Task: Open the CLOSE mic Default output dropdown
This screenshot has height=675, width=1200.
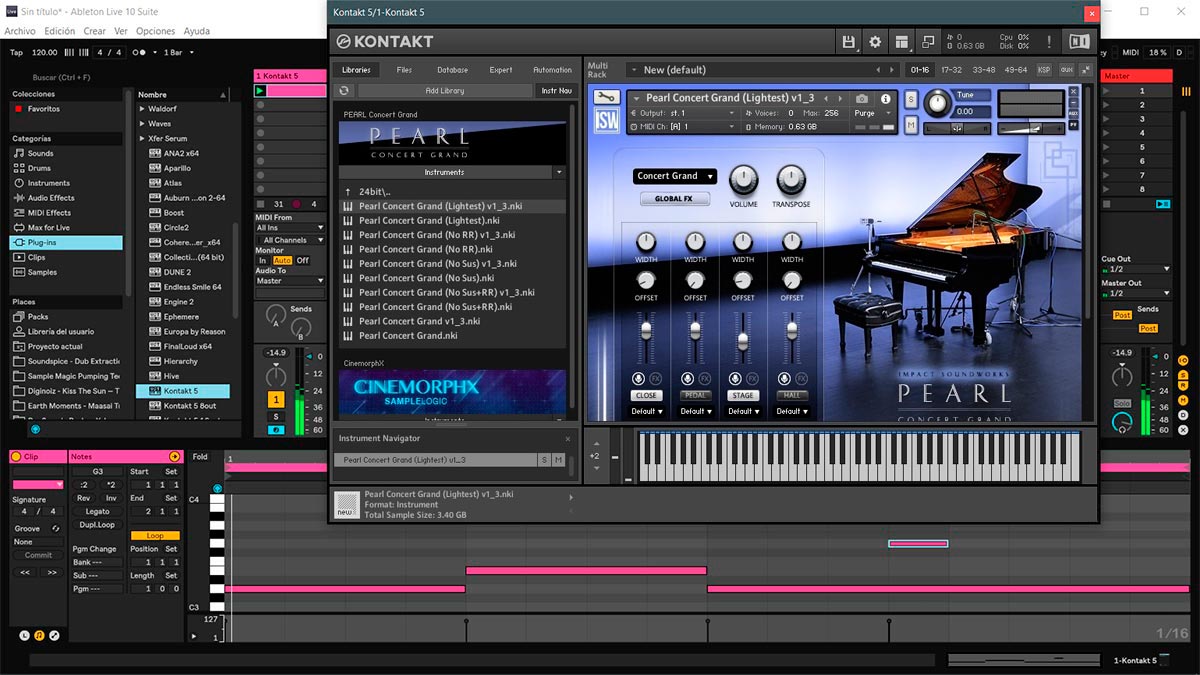Action: pyautogui.click(x=646, y=411)
